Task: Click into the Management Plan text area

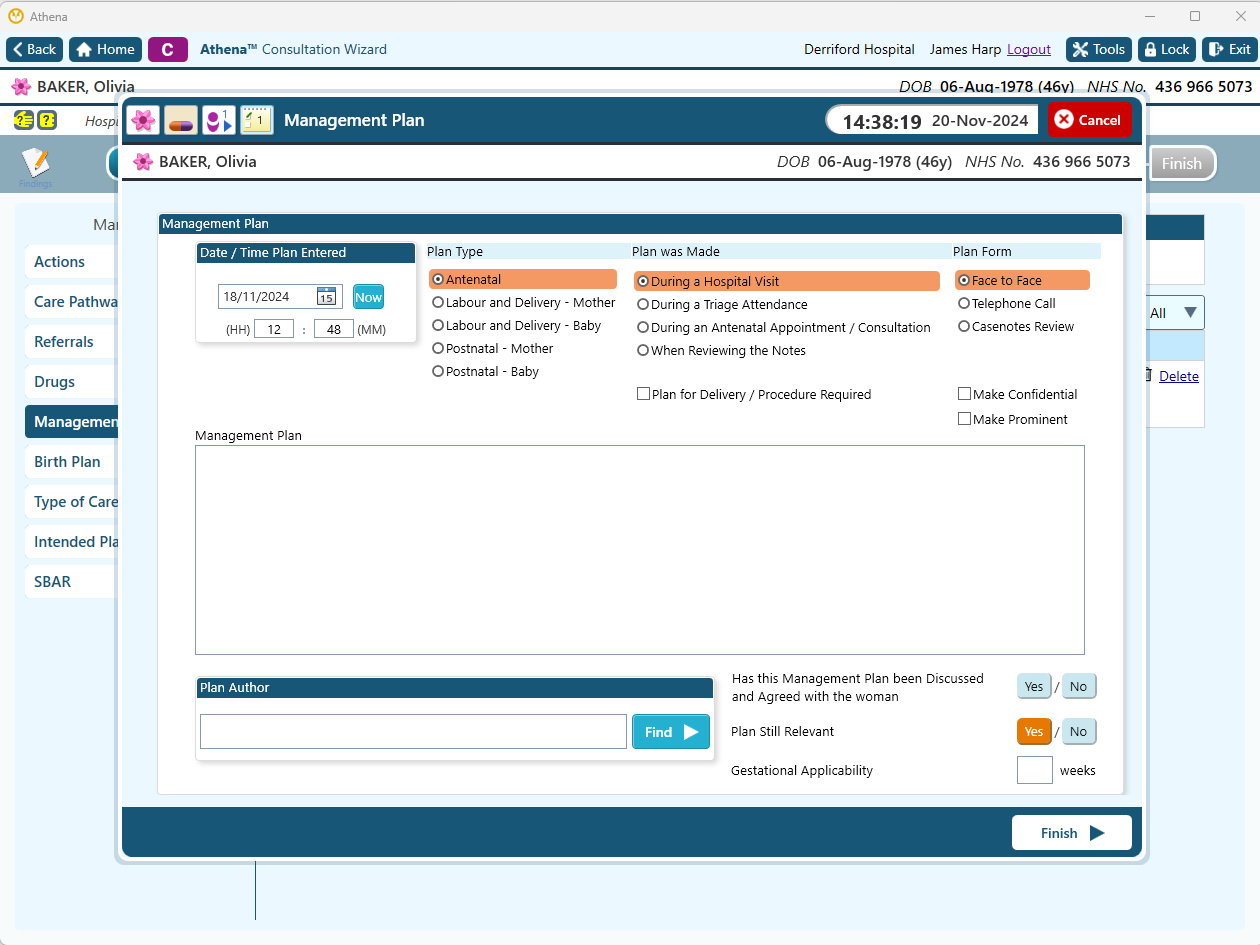Action: tap(640, 550)
